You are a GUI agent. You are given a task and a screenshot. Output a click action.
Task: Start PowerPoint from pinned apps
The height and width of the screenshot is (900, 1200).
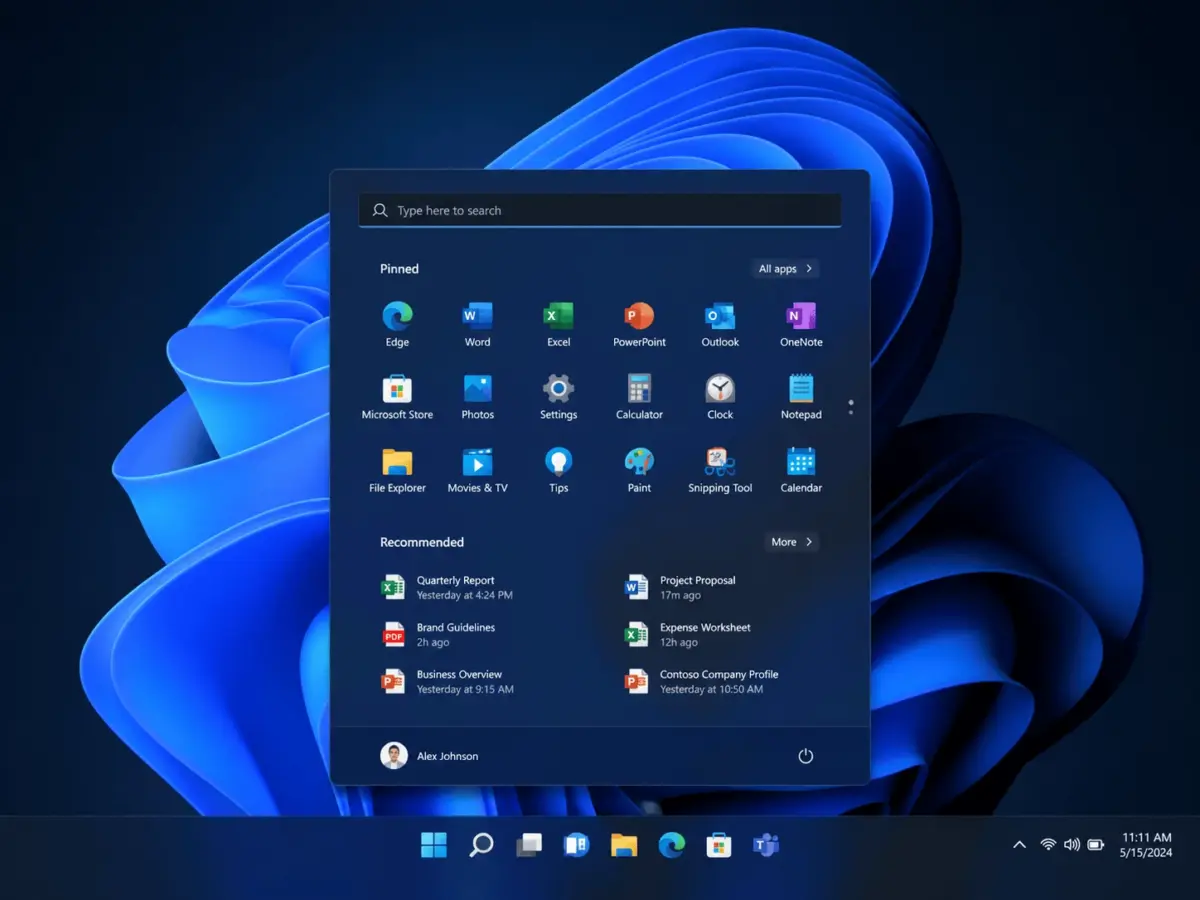[x=639, y=325]
